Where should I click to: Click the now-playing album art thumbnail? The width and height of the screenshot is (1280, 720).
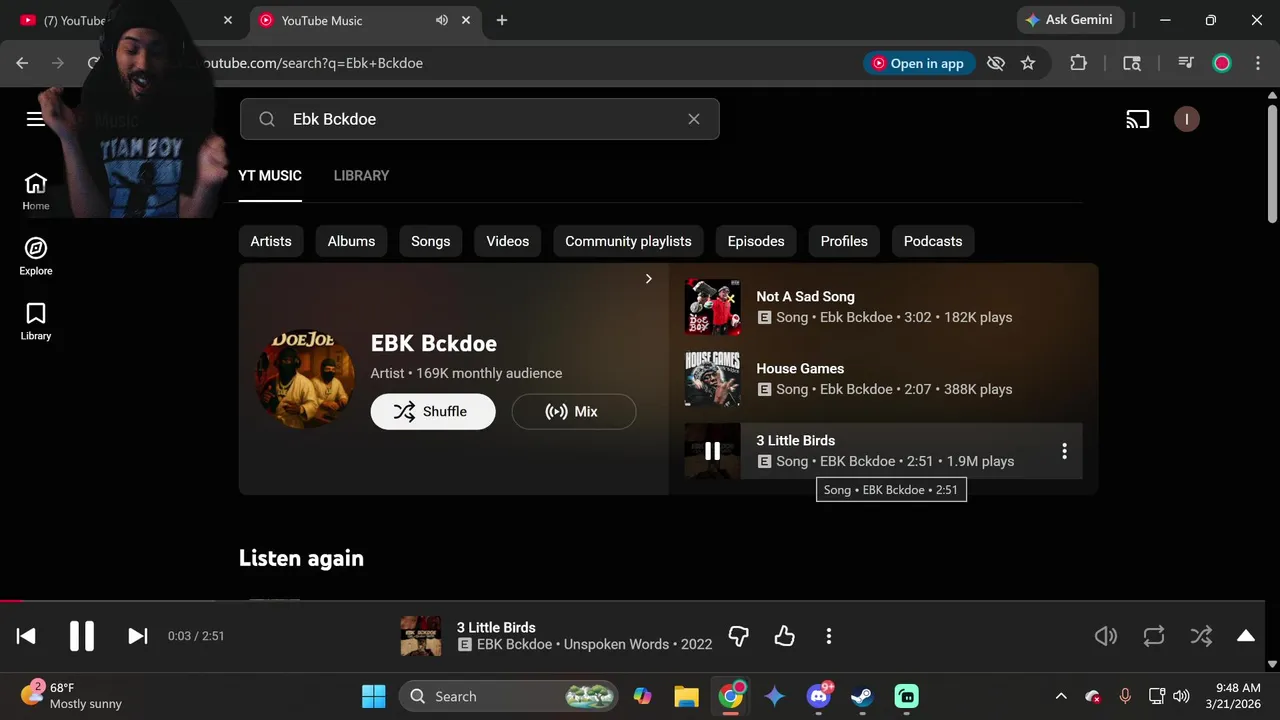421,636
